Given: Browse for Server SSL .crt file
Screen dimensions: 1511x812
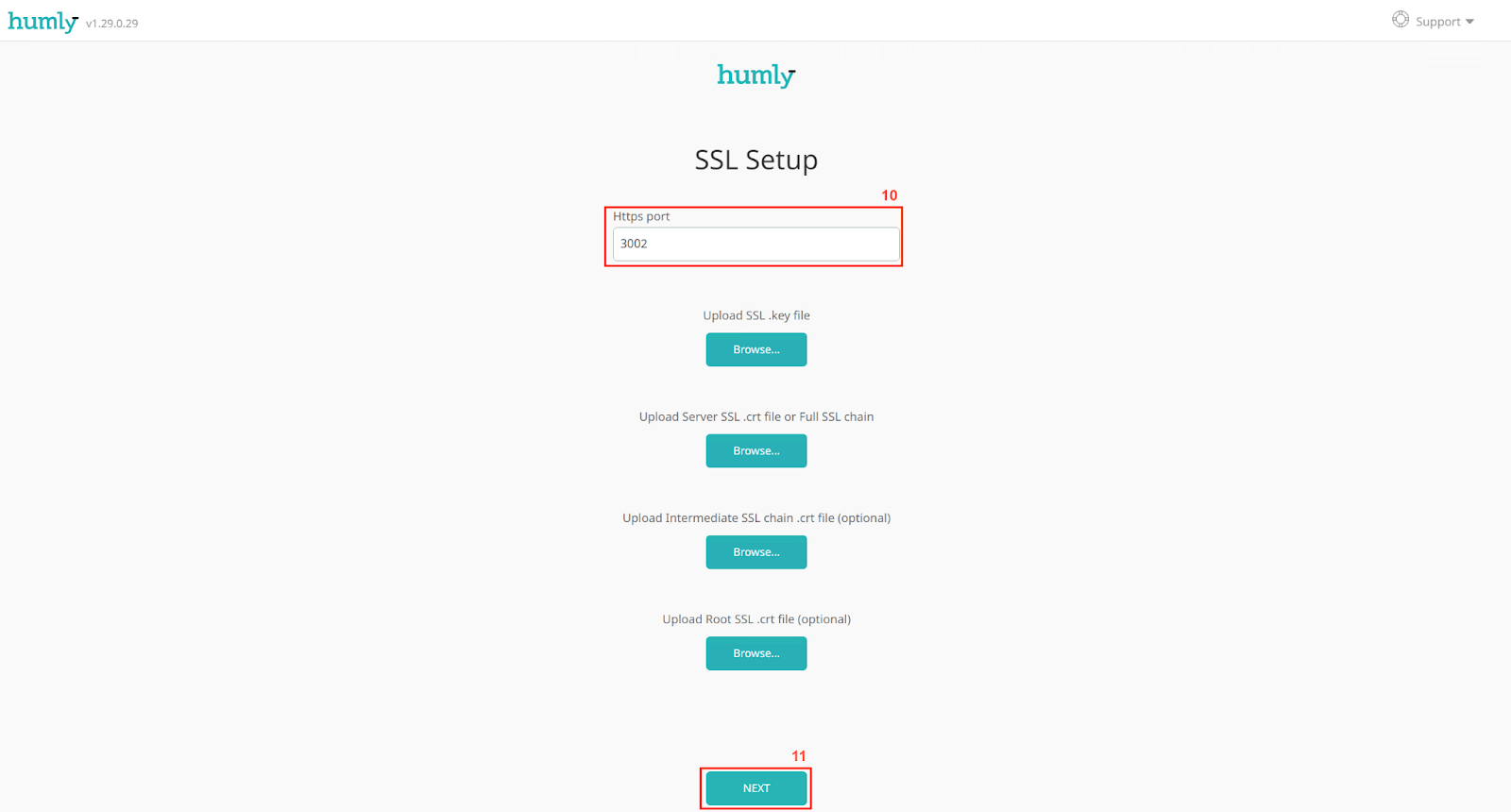Looking at the screenshot, I should pyautogui.click(x=755, y=450).
